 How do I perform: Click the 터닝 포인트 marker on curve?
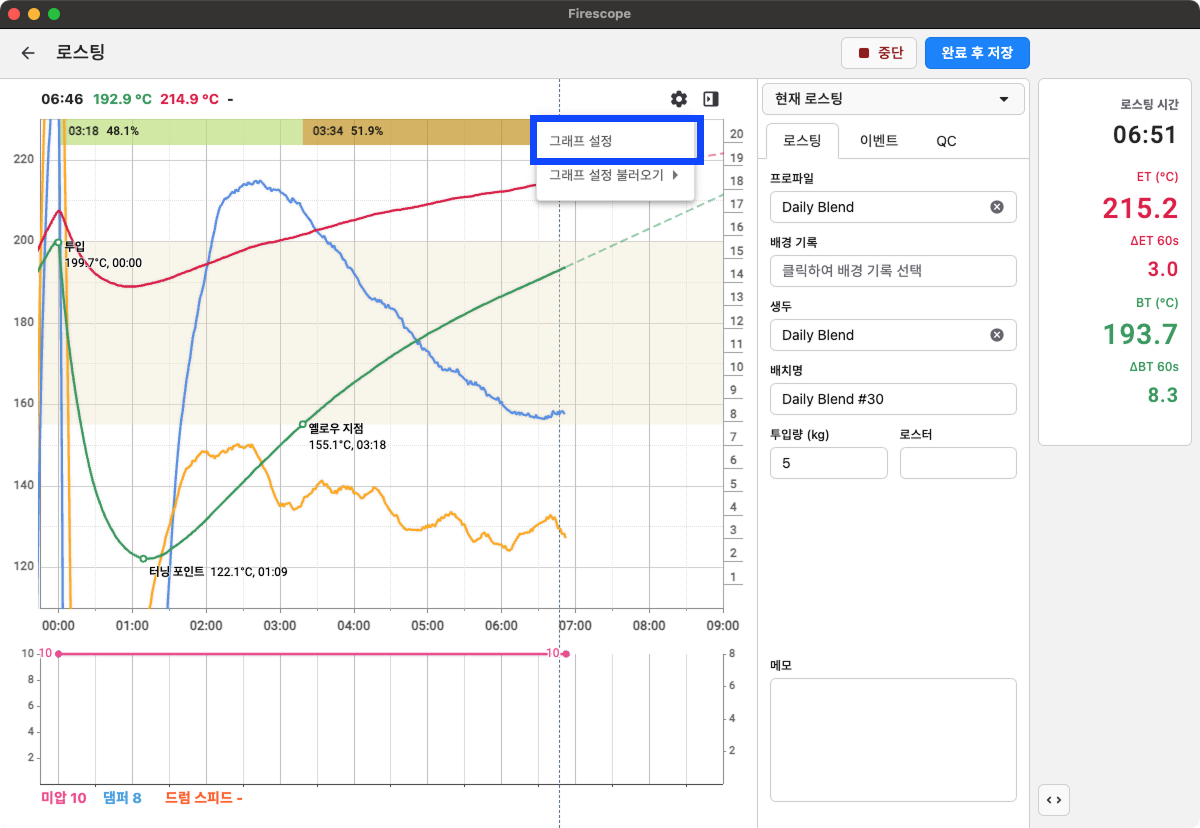[x=143, y=558]
